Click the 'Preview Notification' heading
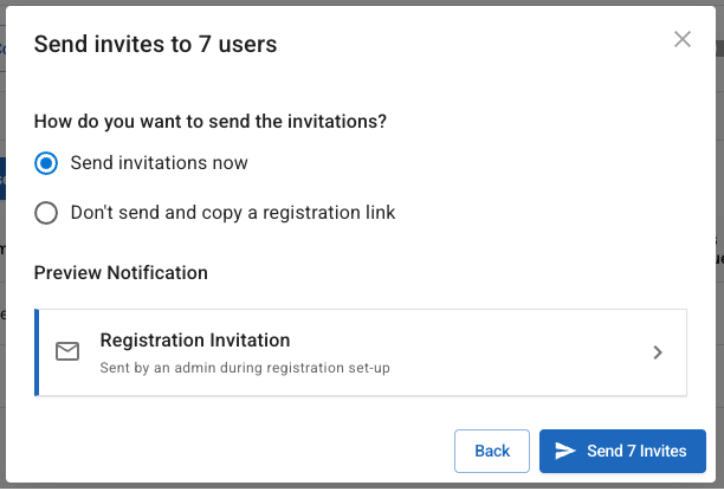Image resolution: width=724 pixels, height=489 pixels. [121, 273]
